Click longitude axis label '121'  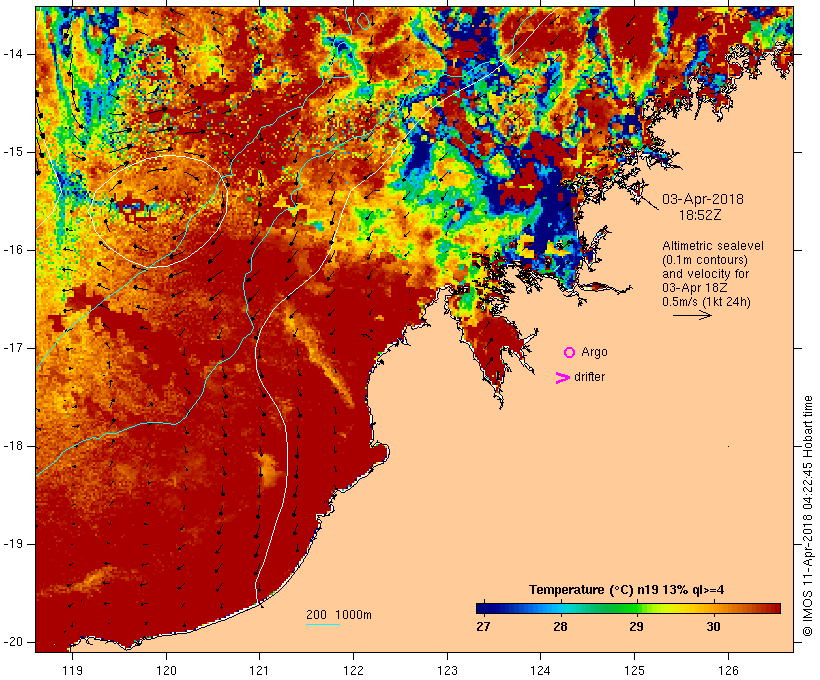point(259,671)
